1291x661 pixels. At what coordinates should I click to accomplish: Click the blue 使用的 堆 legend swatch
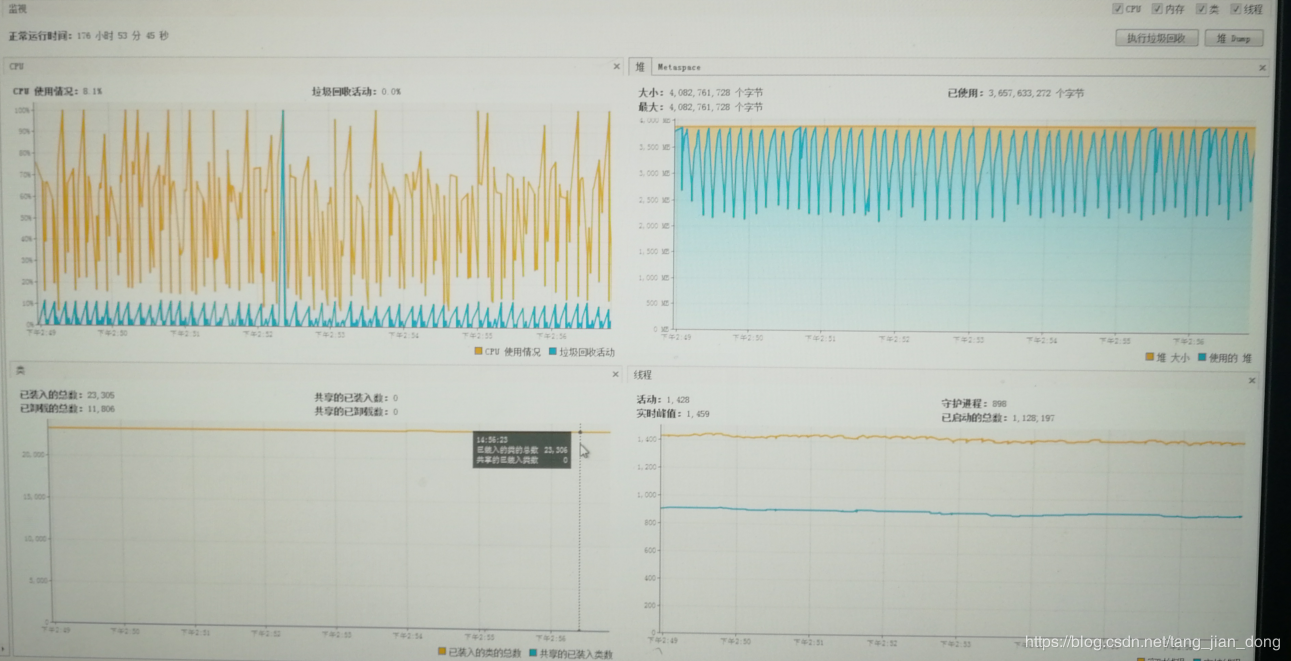(x=1202, y=357)
